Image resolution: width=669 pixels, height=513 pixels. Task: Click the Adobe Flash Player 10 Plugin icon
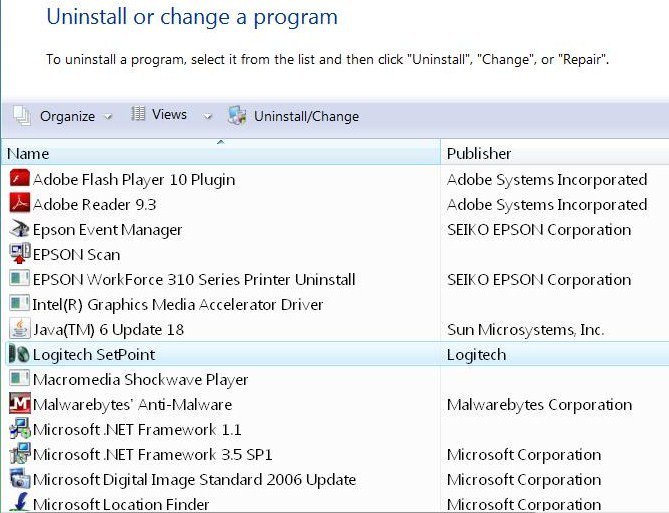tap(20, 179)
